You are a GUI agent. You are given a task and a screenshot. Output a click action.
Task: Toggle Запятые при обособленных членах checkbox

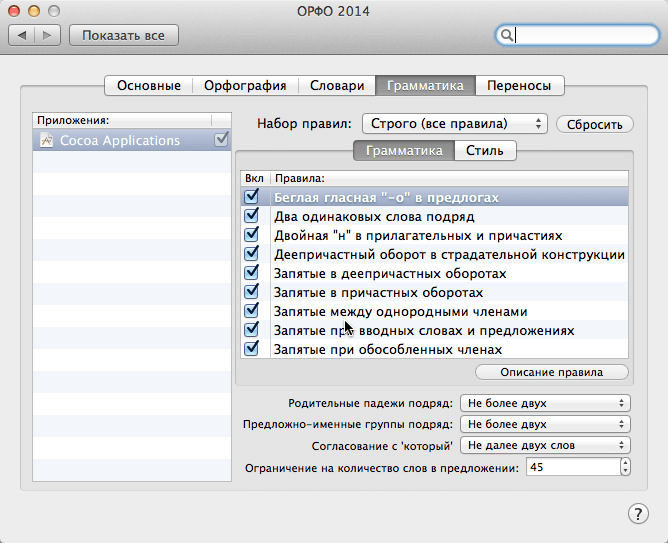(251, 348)
